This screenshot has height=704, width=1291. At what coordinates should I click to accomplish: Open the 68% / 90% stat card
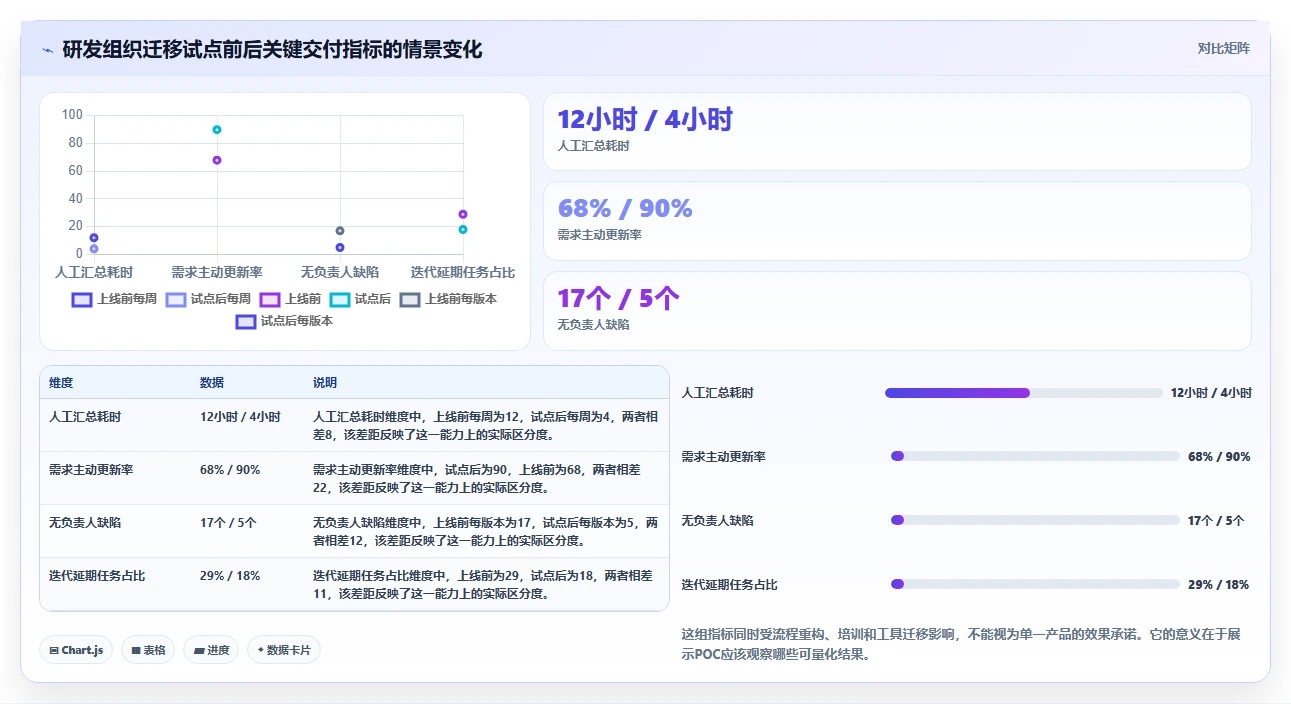[x=897, y=221]
